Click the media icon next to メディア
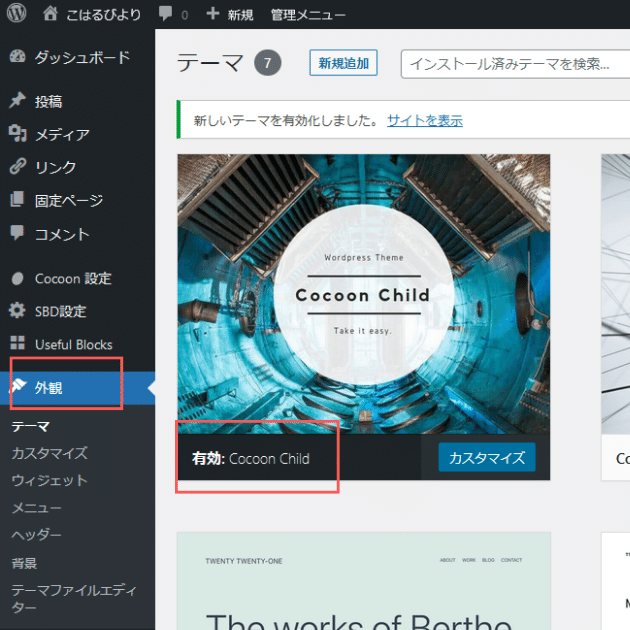630x630 pixels. [17, 133]
